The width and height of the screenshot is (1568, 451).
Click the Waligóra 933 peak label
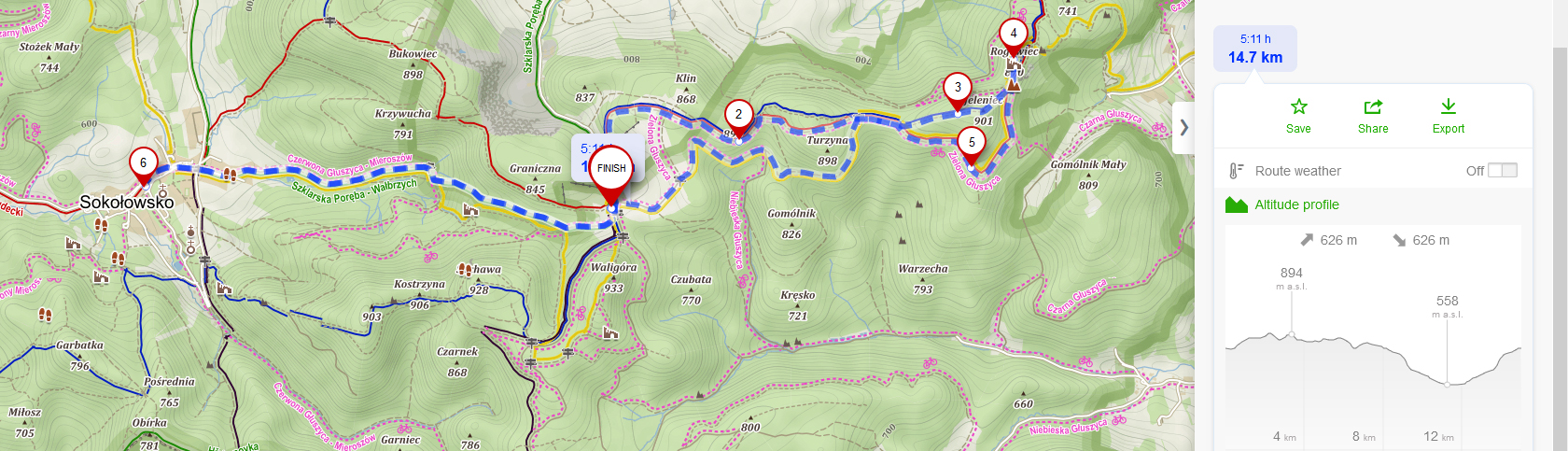613,277
